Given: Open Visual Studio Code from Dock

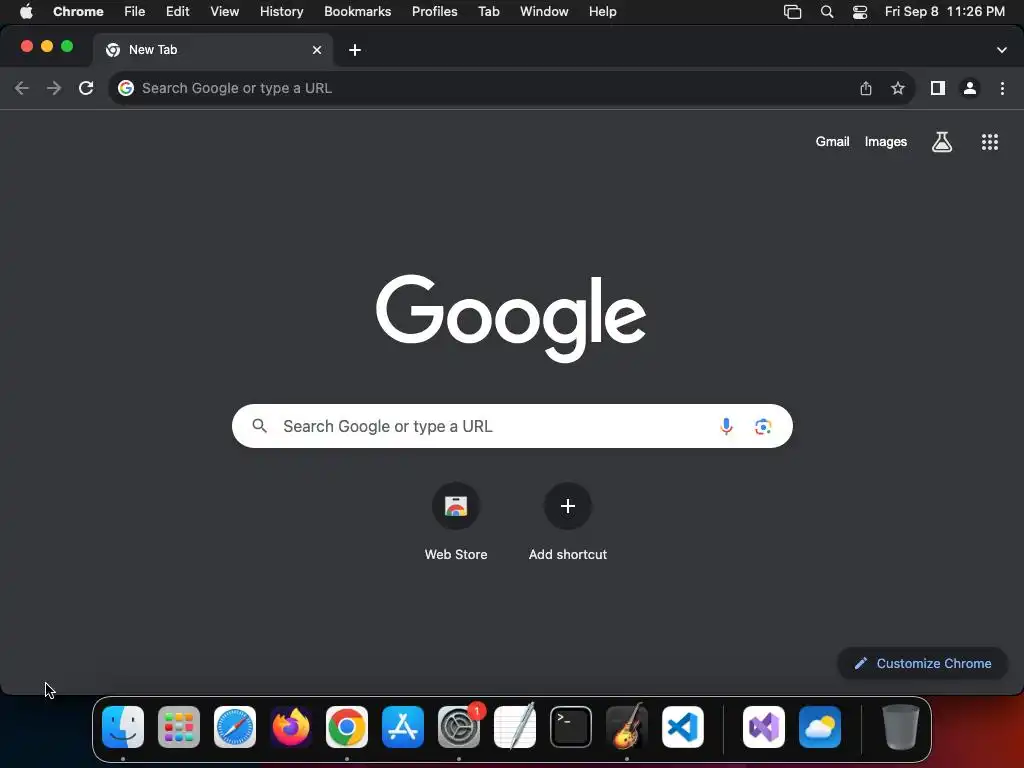Looking at the screenshot, I should [683, 727].
